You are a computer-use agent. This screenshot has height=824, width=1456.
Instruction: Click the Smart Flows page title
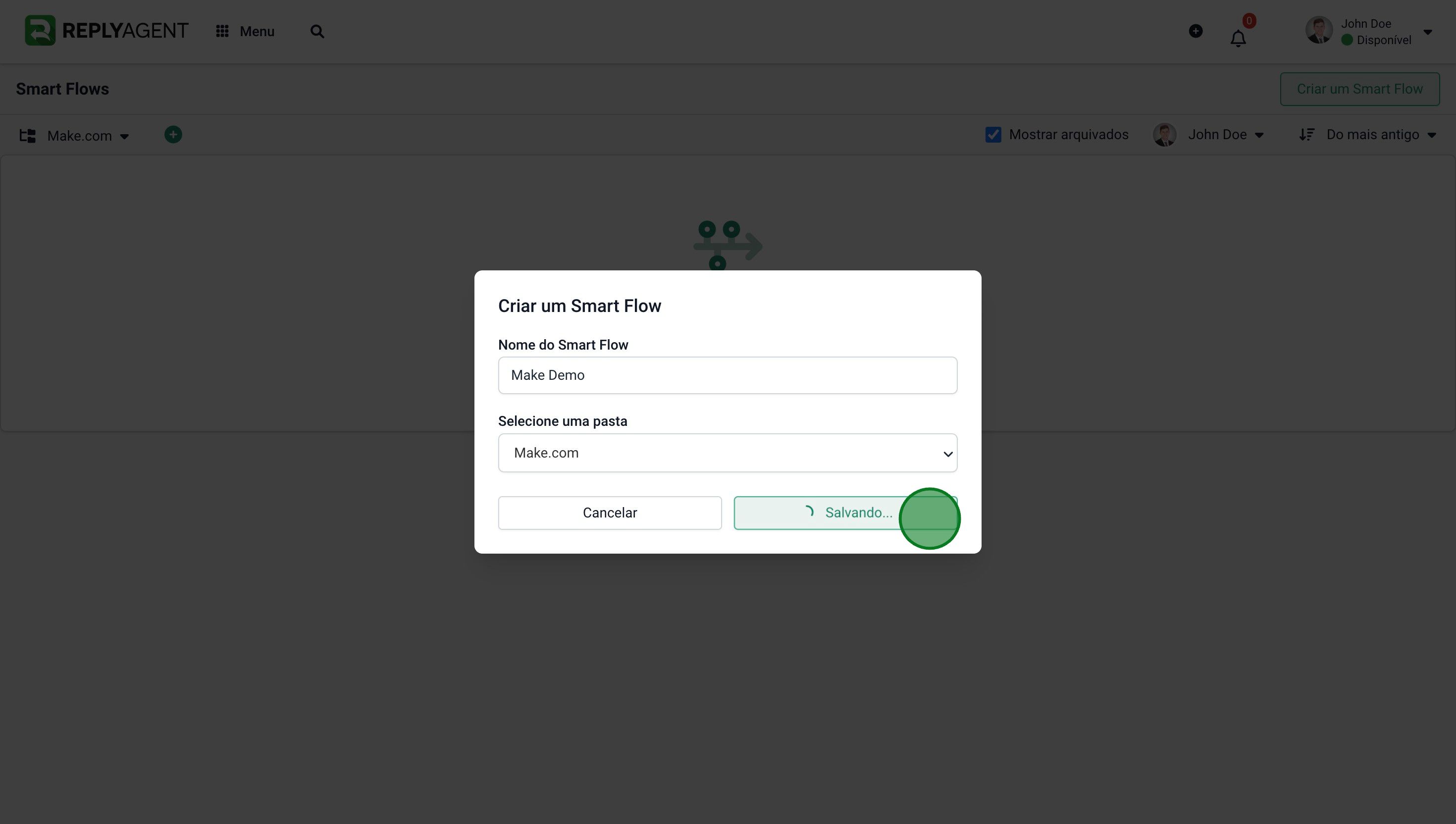coord(62,89)
